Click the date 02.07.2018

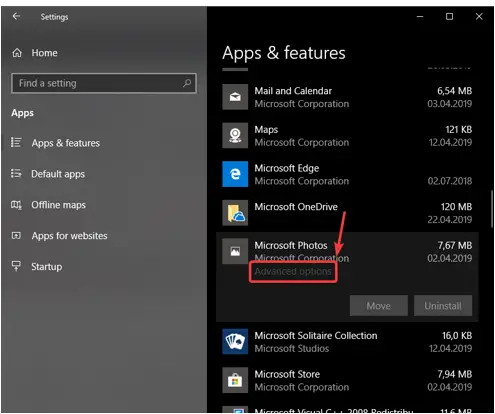pos(450,181)
